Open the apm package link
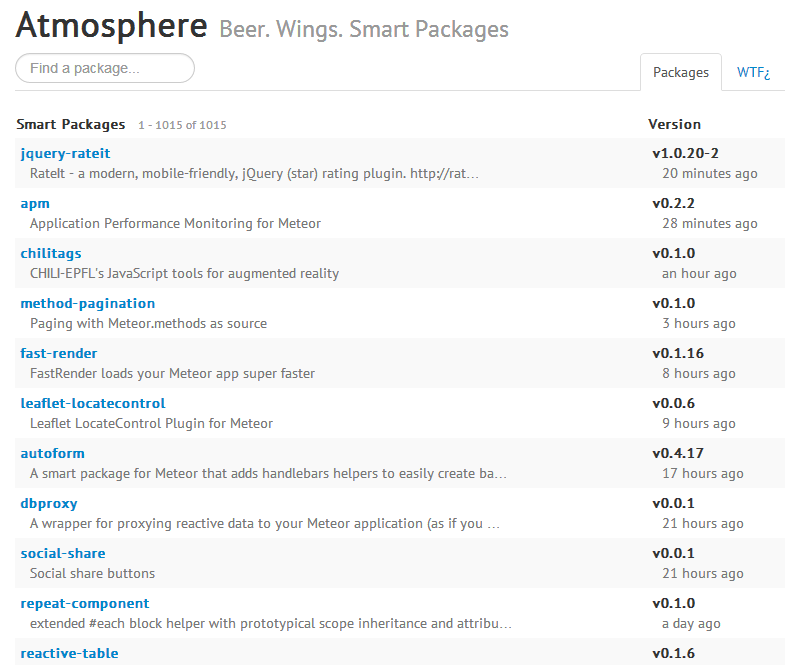The width and height of the screenshot is (796, 665). 35,204
